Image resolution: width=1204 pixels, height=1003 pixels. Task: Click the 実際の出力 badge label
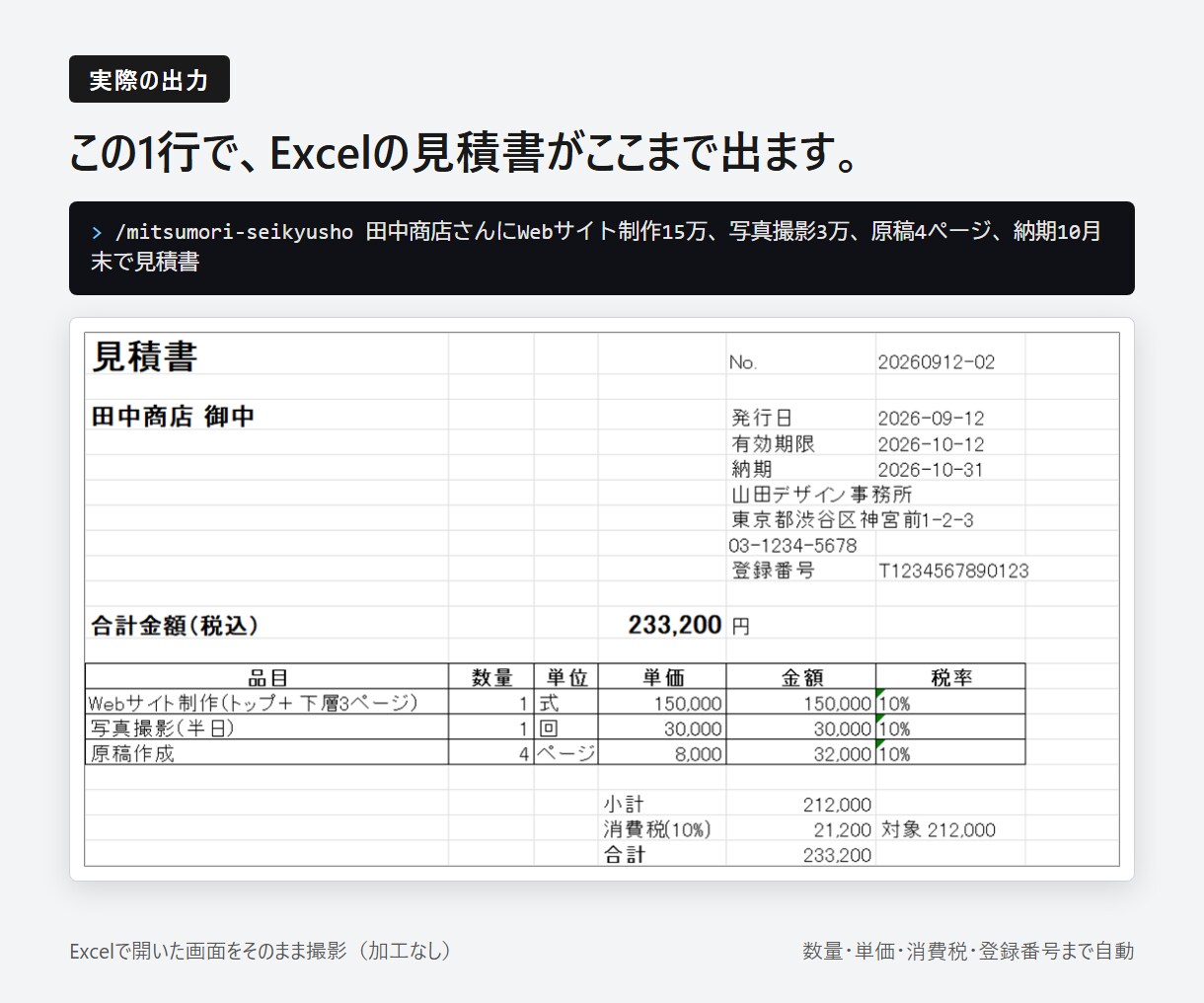click(x=149, y=79)
